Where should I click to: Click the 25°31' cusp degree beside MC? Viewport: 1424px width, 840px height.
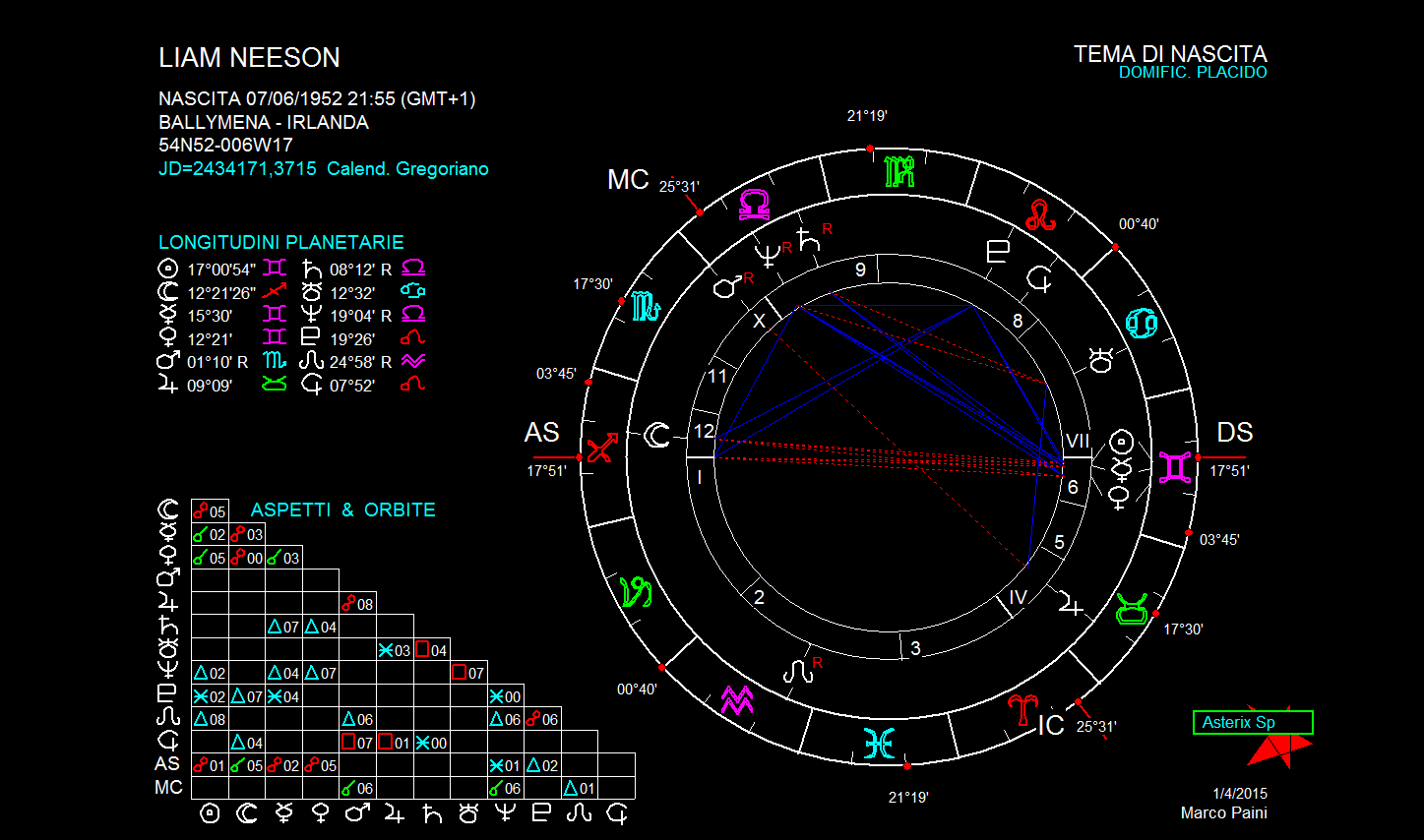click(679, 187)
